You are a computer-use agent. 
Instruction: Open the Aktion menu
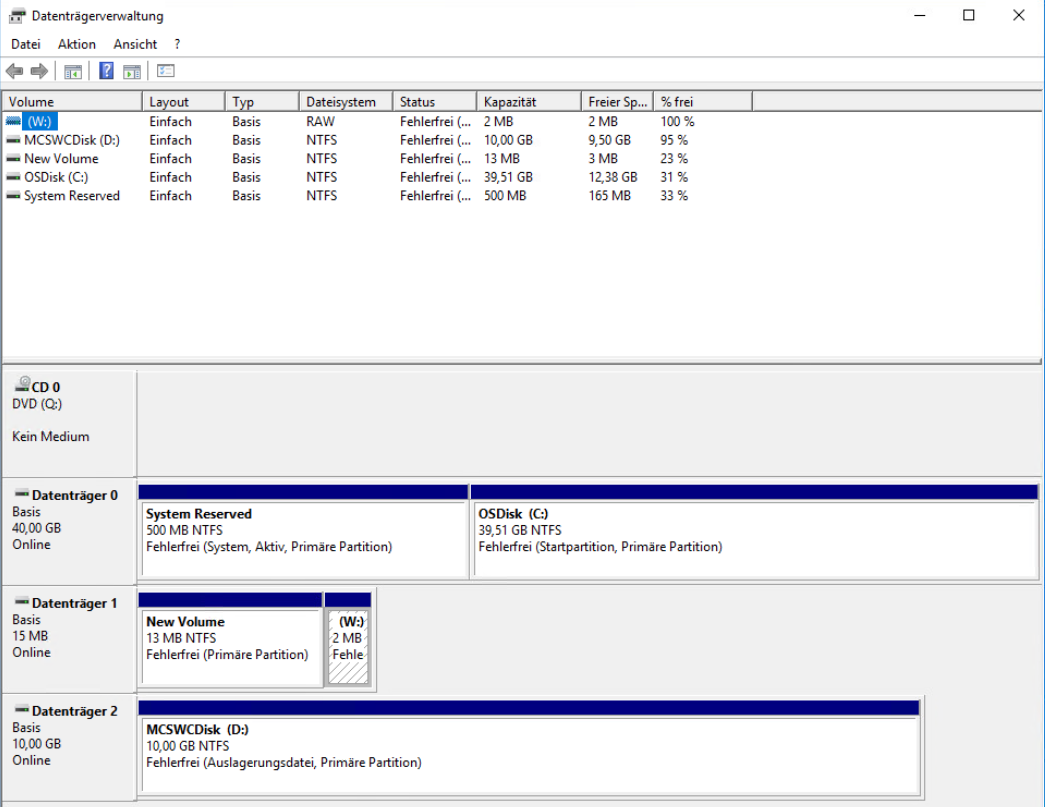[76, 44]
